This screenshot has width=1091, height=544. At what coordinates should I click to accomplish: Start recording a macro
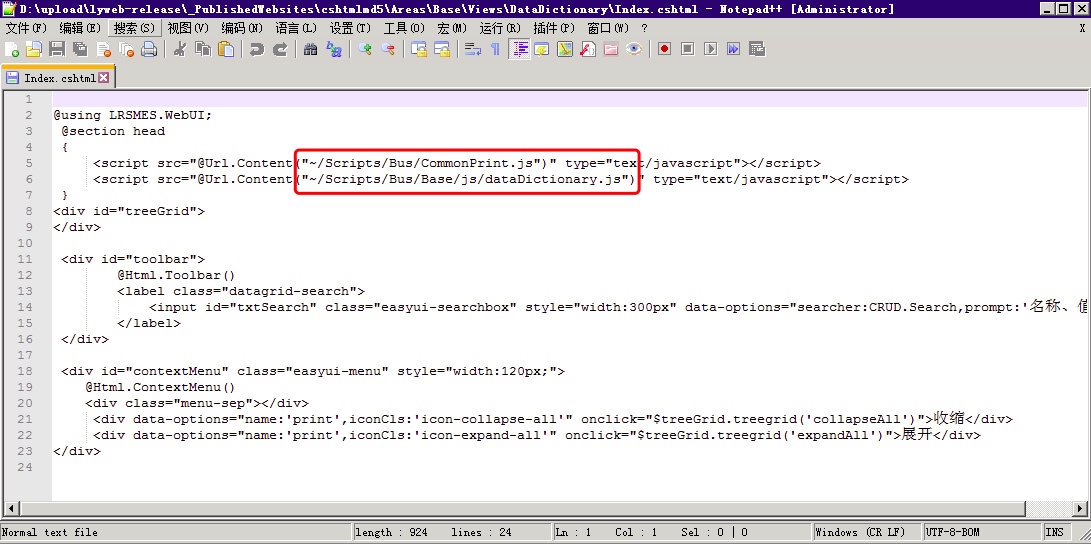664,49
